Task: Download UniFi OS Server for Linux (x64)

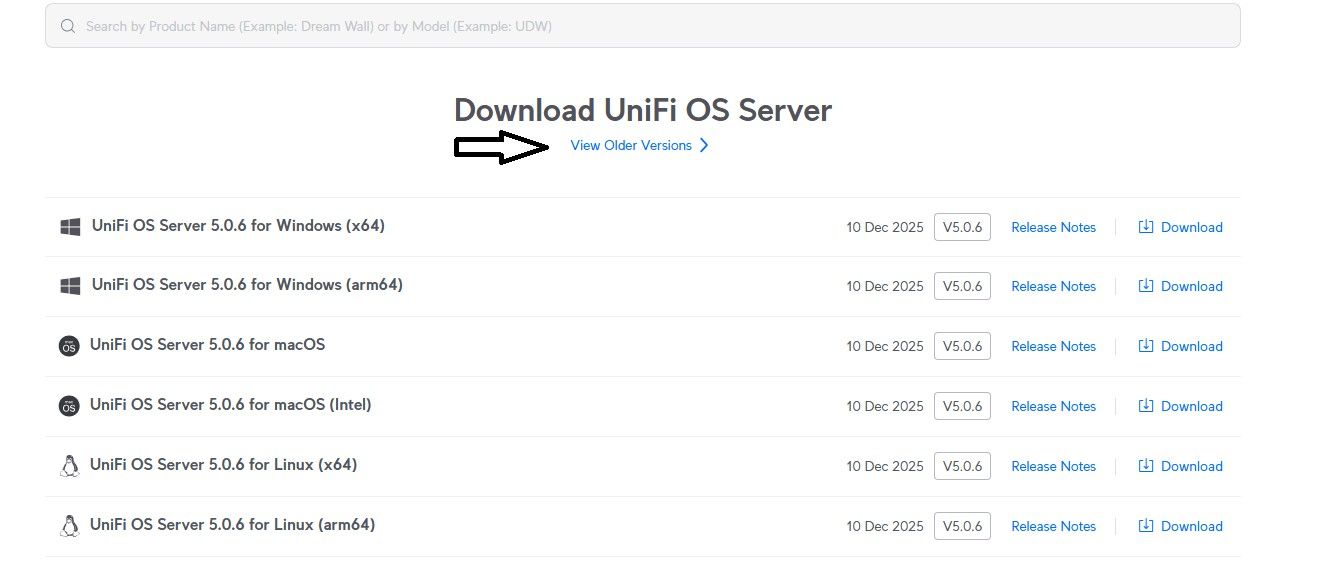Action: [1191, 466]
